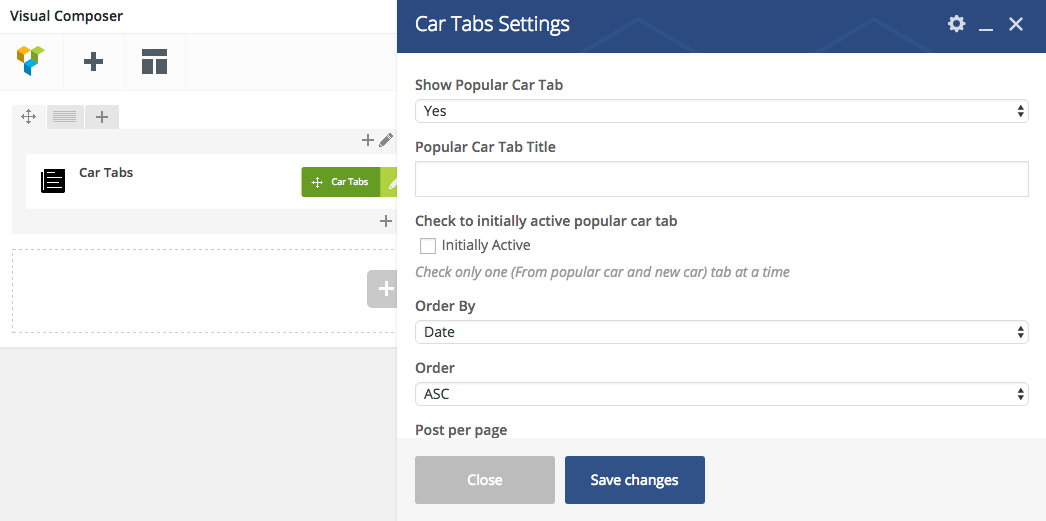The height and width of the screenshot is (521, 1046).
Task: Open the row layout columns icon
Action: [65, 117]
